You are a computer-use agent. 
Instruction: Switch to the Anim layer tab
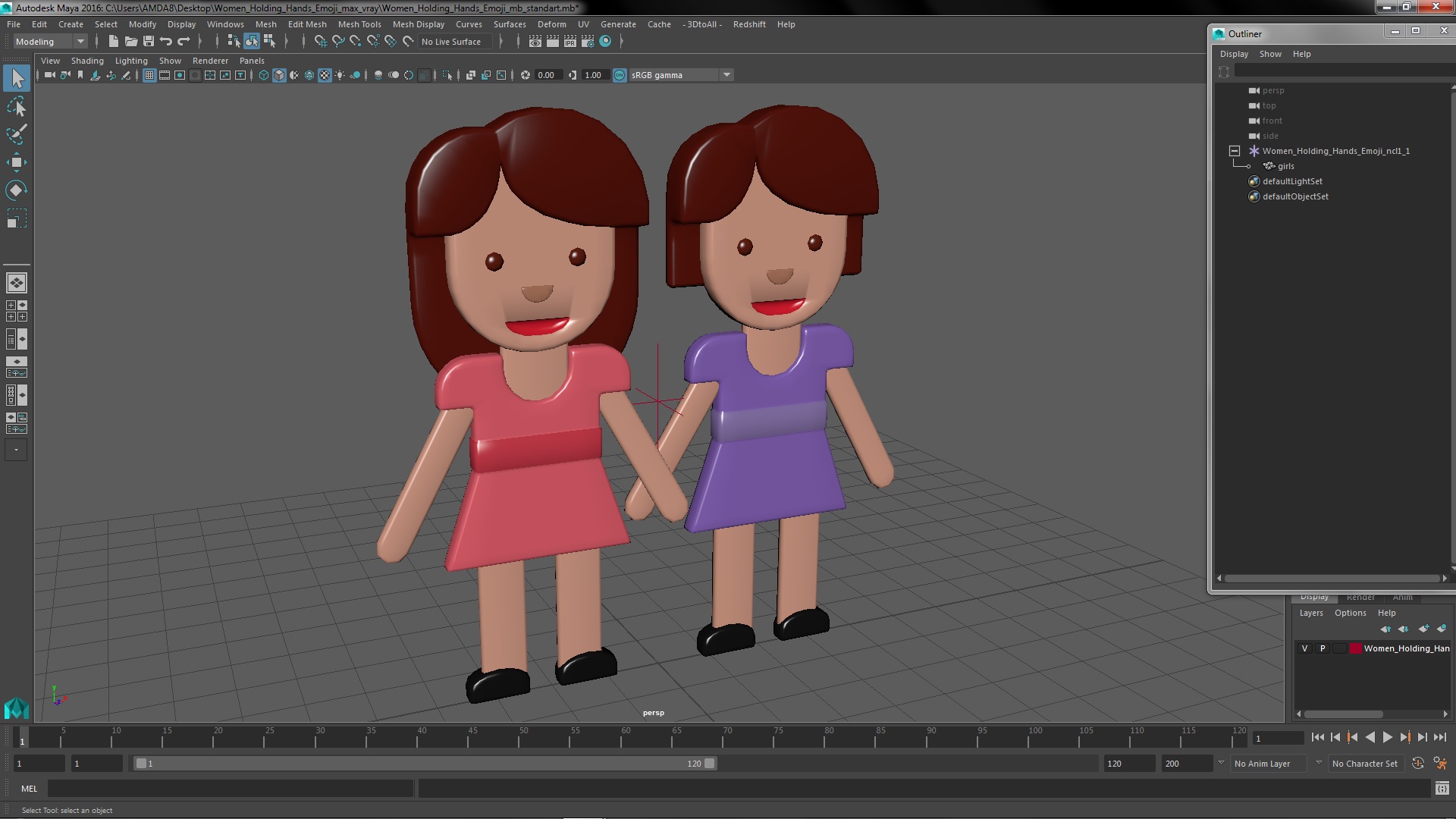(x=1402, y=598)
